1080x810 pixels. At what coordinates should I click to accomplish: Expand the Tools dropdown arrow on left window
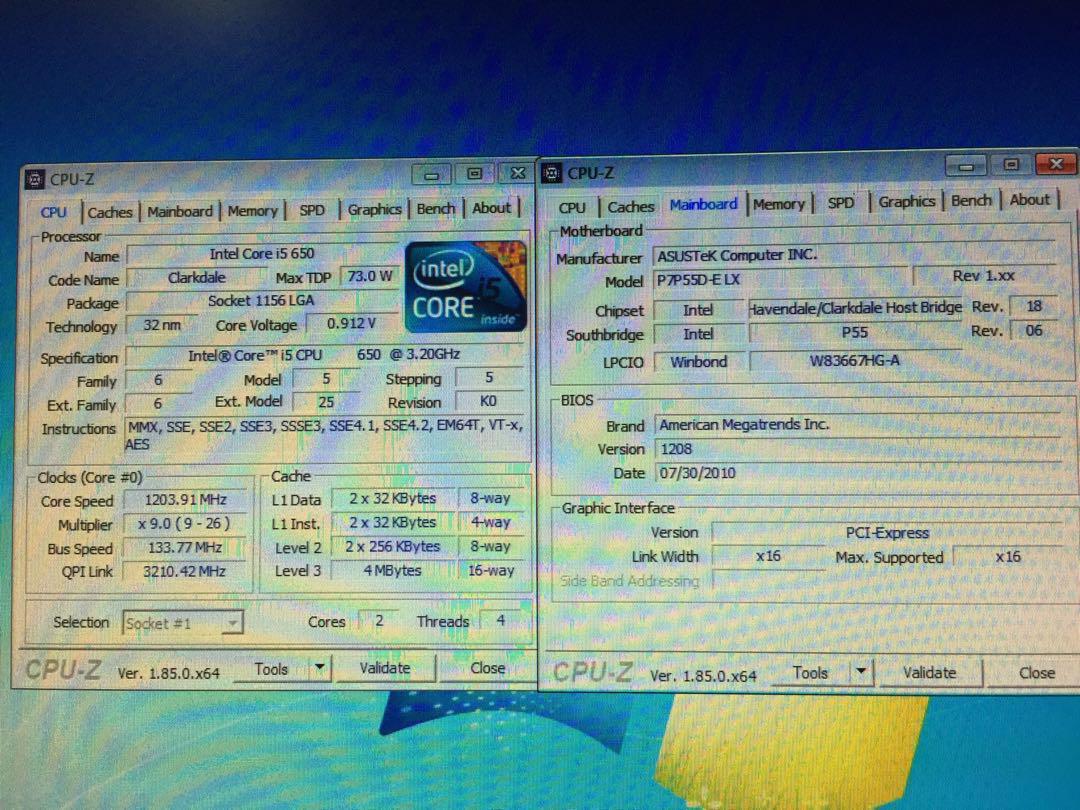point(318,667)
